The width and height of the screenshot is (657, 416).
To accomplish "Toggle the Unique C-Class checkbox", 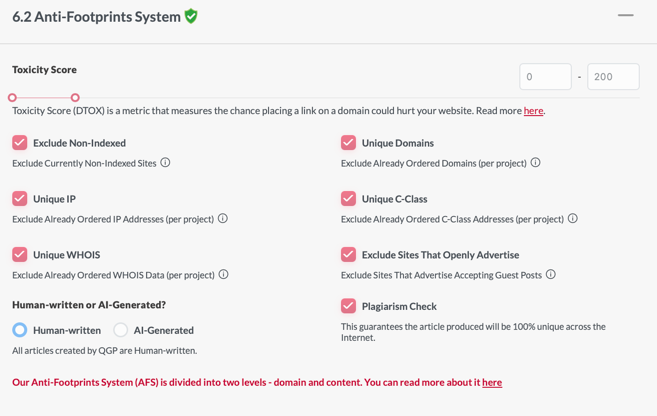I will tap(348, 199).
